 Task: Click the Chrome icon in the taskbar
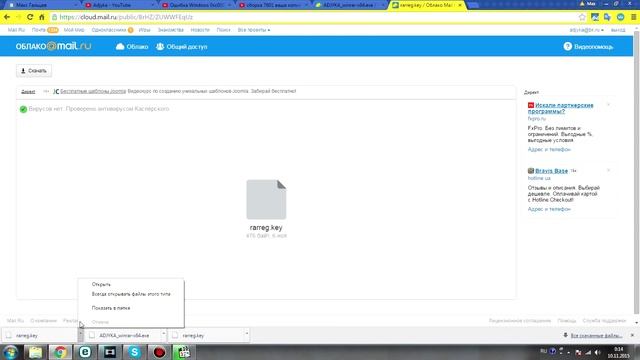60,352
